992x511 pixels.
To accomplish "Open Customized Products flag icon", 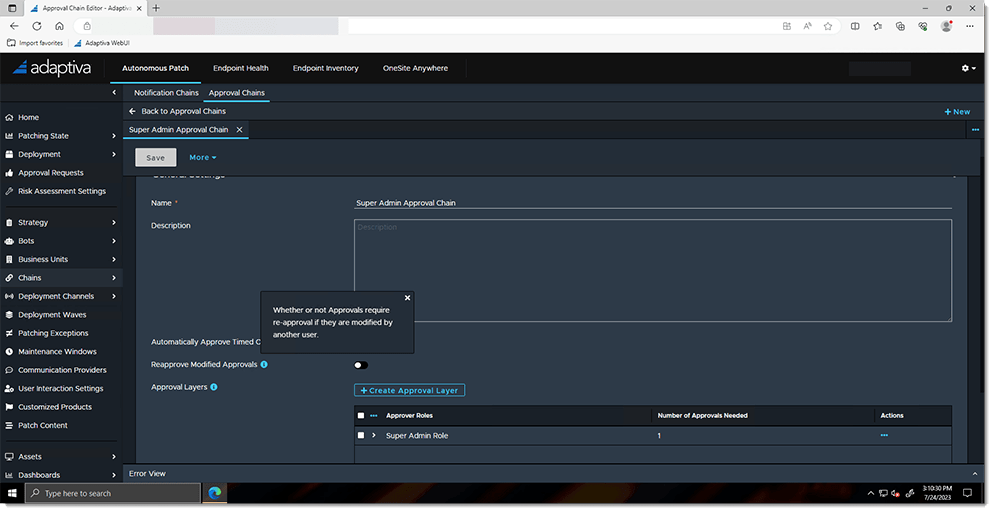I will (x=9, y=407).
